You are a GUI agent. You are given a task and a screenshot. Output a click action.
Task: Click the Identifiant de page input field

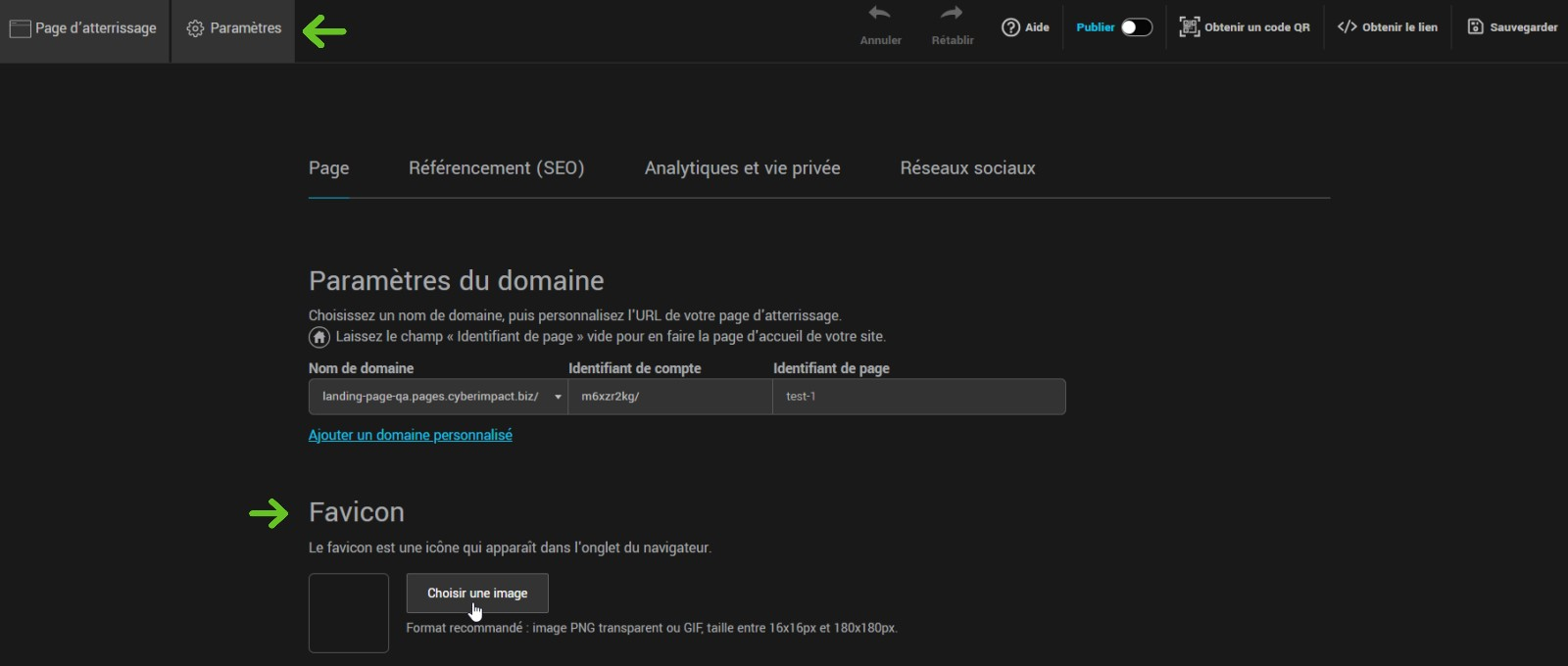pyautogui.click(x=918, y=397)
